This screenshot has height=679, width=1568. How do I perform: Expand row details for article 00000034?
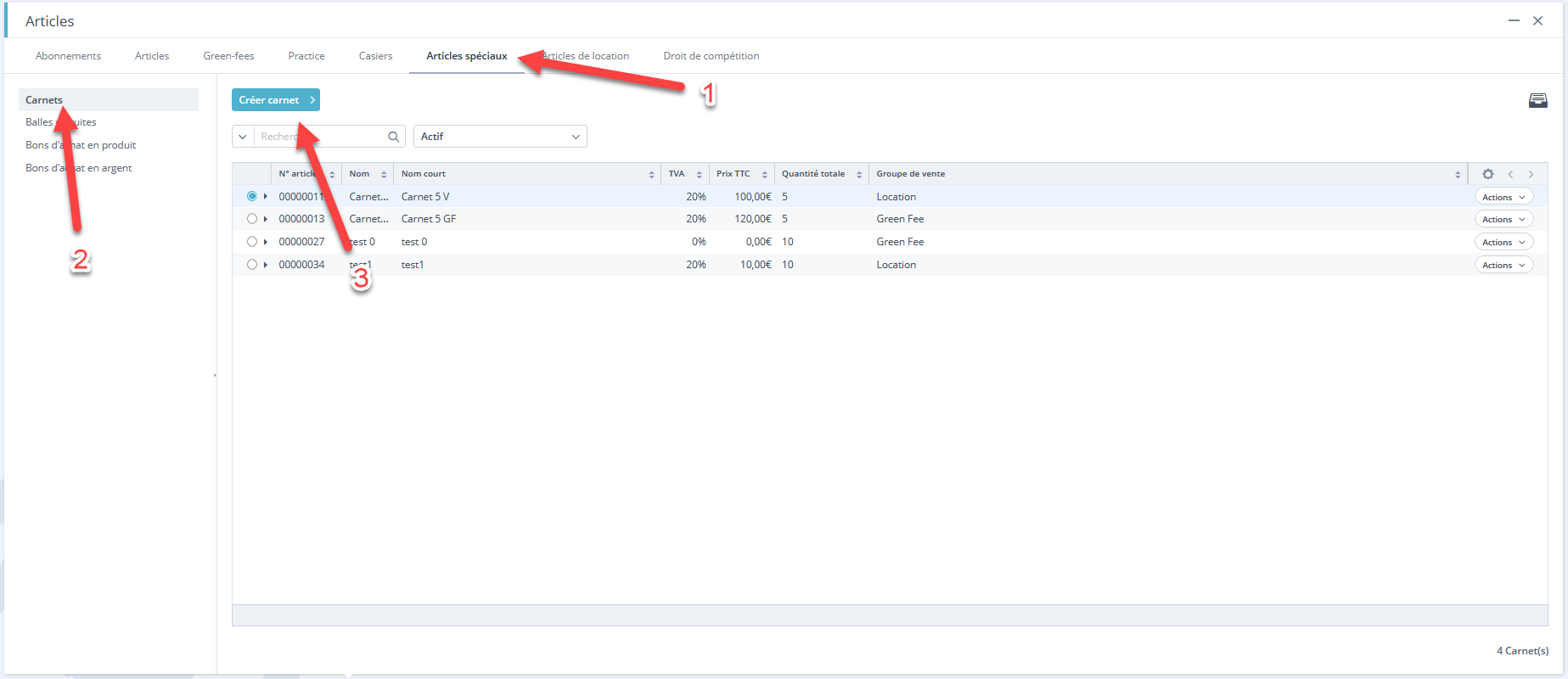click(x=266, y=265)
